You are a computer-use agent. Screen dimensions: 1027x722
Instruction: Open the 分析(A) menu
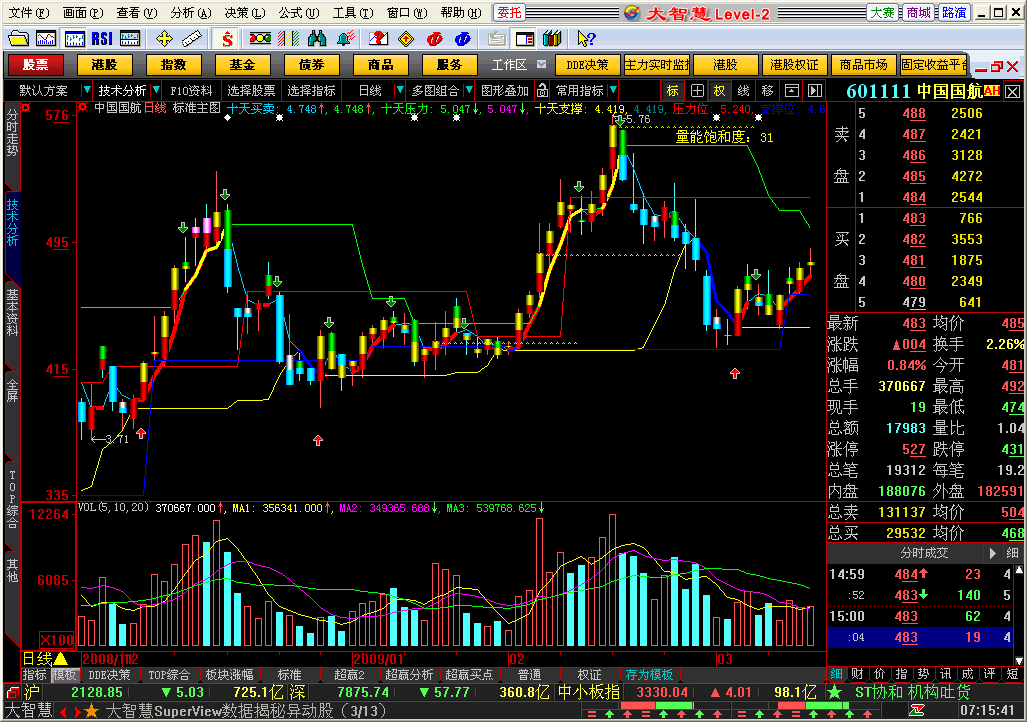tap(191, 12)
